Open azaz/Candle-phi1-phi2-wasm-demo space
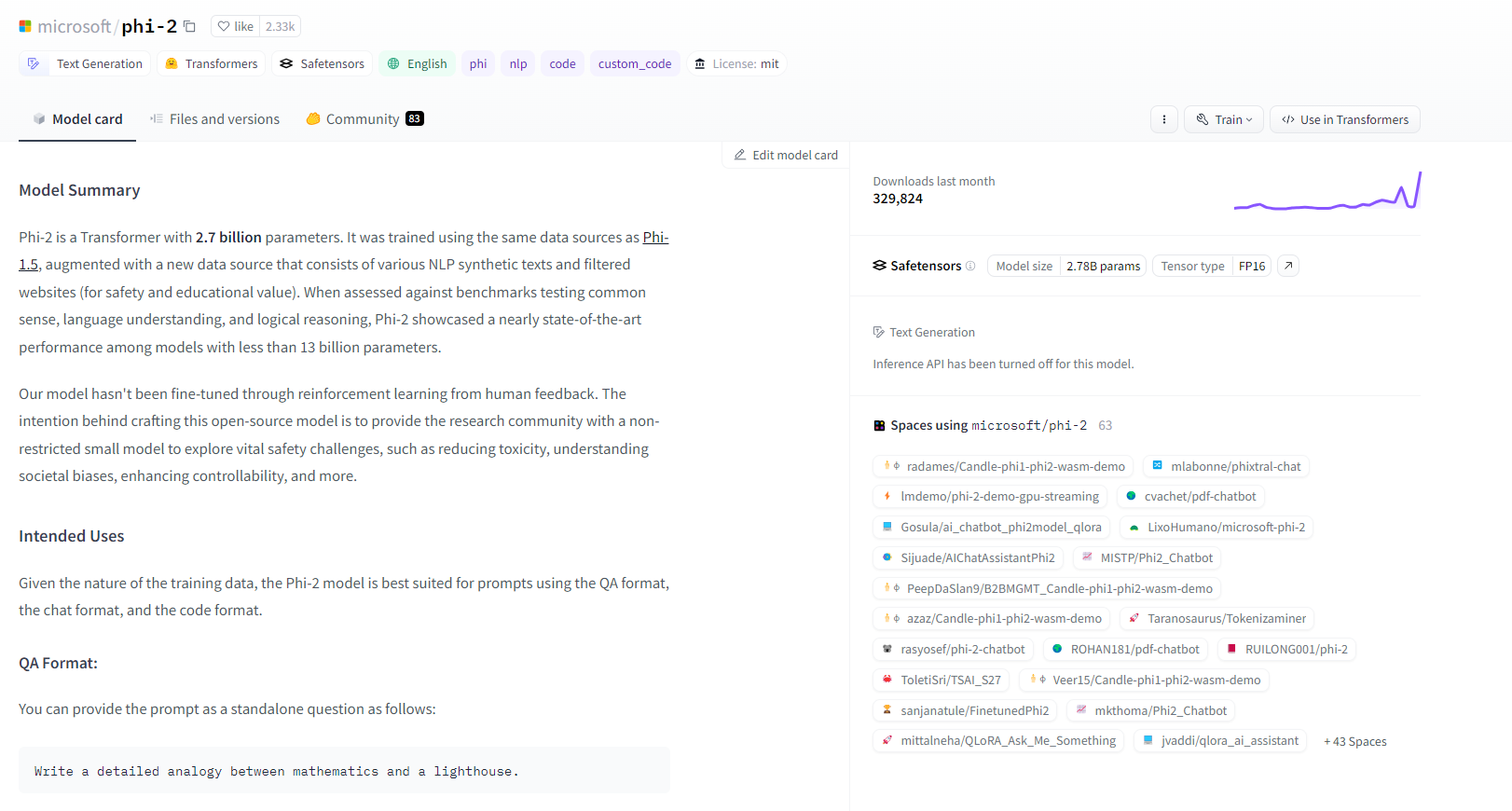Viewport: 1512px width, 811px height. (x=992, y=618)
